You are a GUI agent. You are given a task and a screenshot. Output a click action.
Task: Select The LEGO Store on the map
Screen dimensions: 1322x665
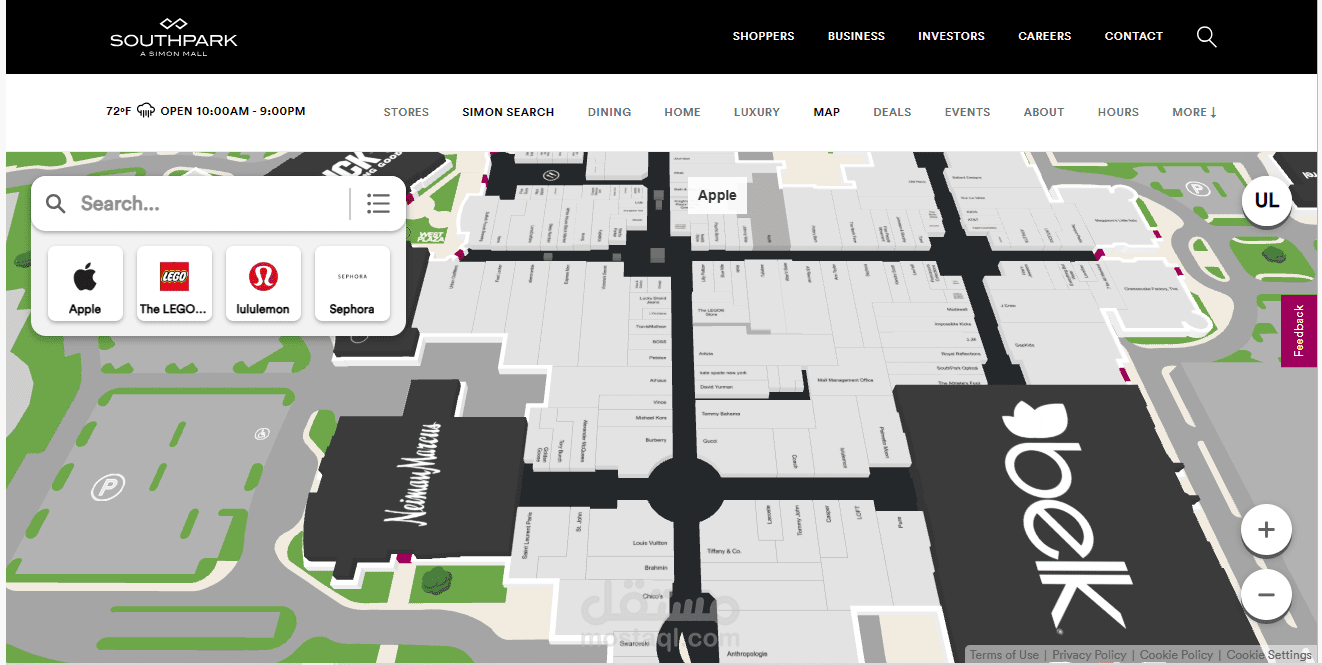pos(710,312)
